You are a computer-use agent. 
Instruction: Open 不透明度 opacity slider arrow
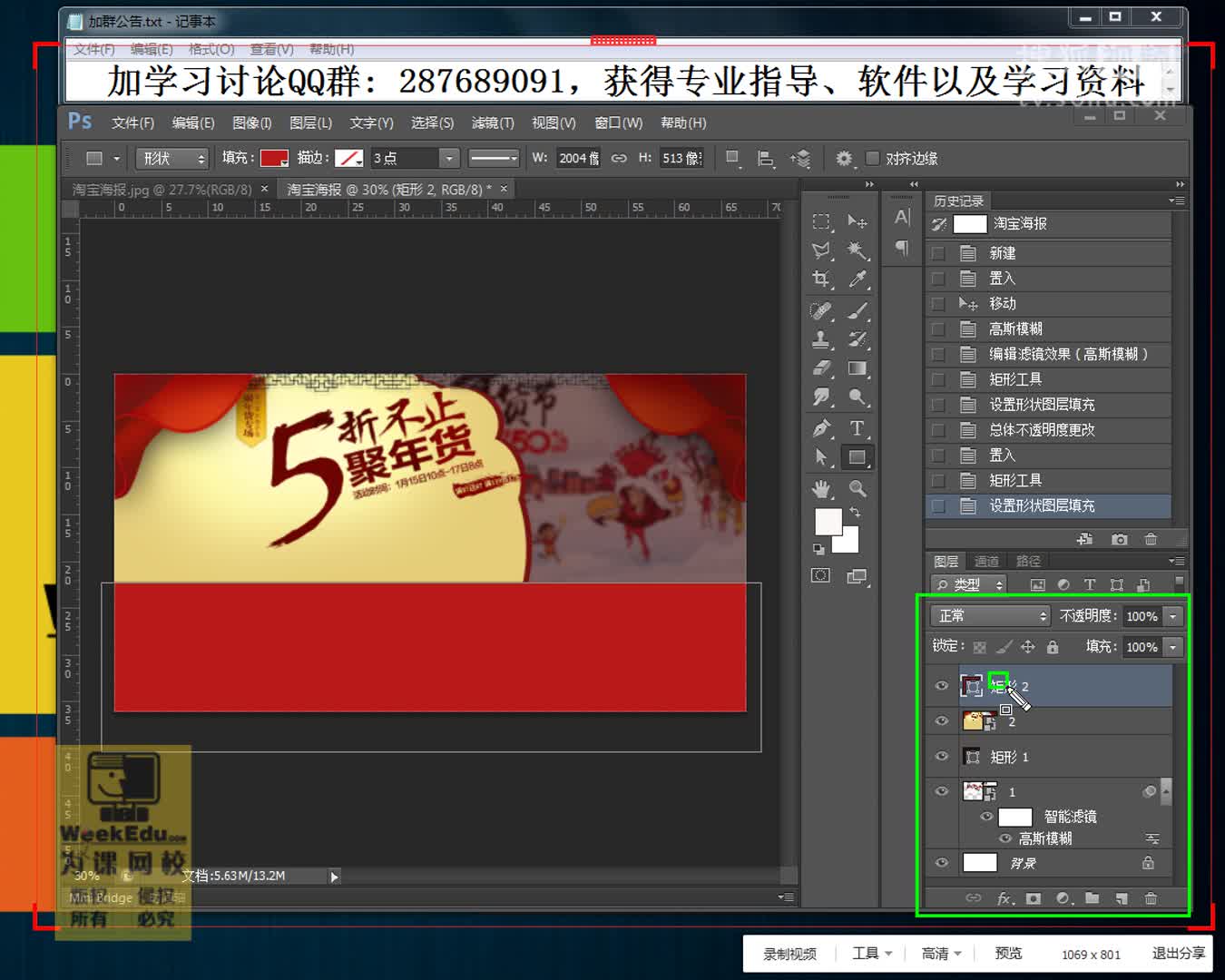click(1172, 616)
